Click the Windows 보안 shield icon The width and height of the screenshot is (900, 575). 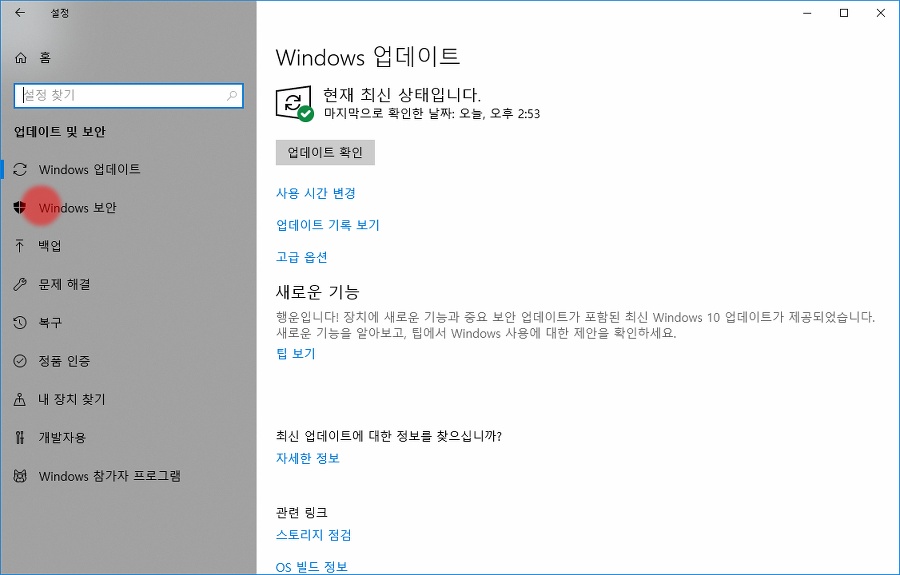coord(20,208)
